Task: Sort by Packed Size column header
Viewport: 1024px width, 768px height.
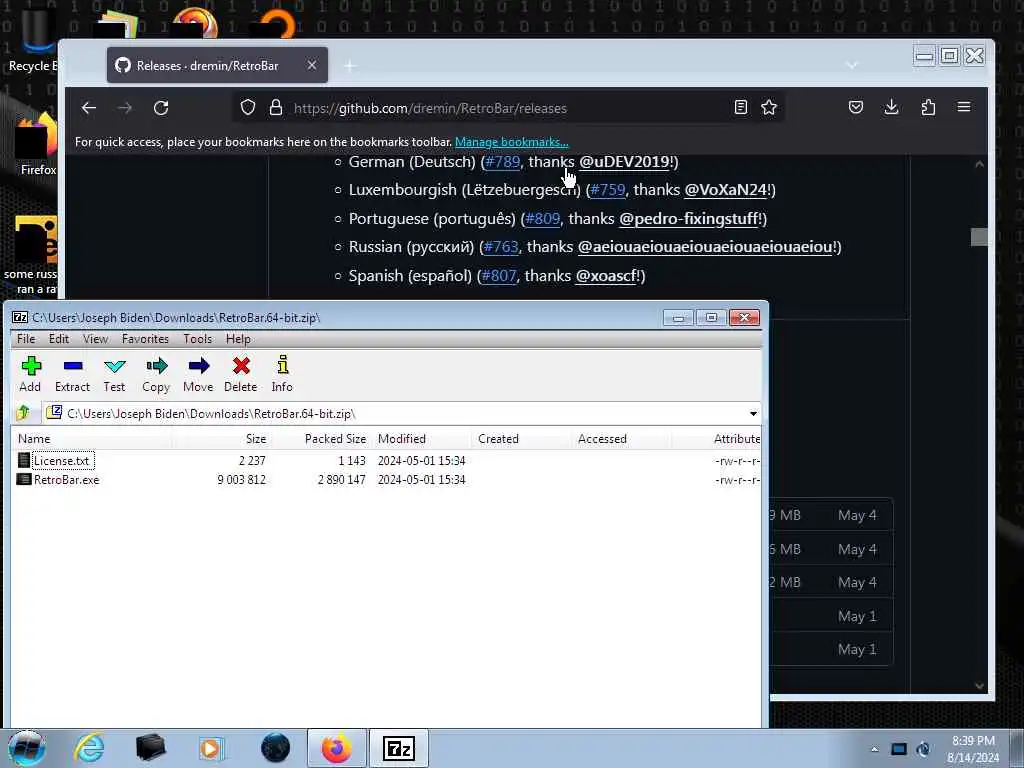Action: pyautogui.click(x=322, y=439)
